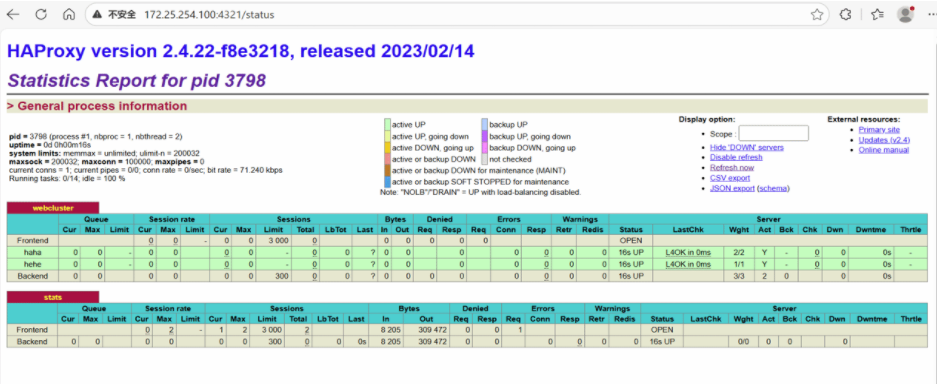Click 16s UP status in stats Backend
The height and width of the screenshot is (384, 937).
(x=662, y=342)
